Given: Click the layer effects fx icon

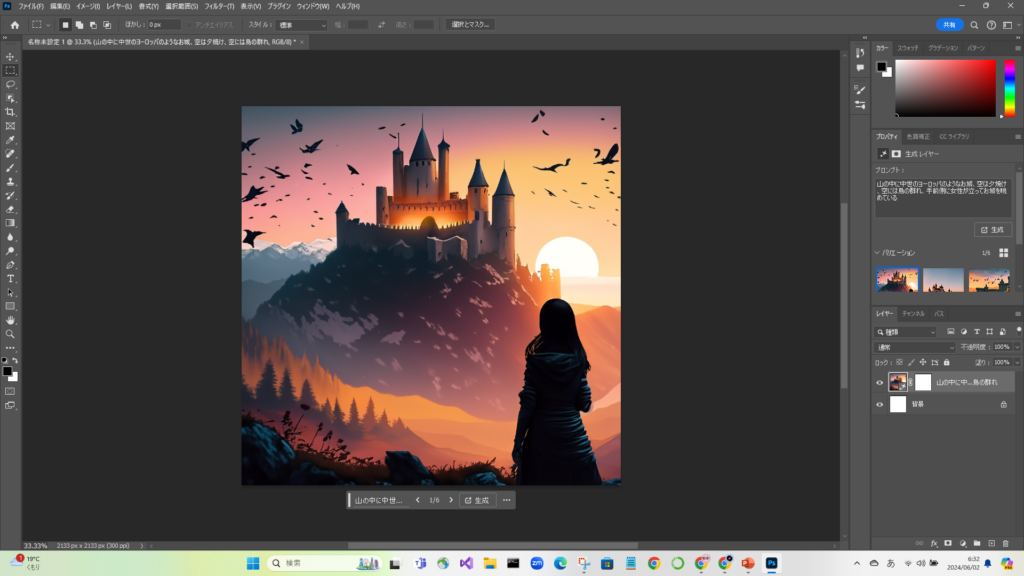Looking at the screenshot, I should pos(933,543).
